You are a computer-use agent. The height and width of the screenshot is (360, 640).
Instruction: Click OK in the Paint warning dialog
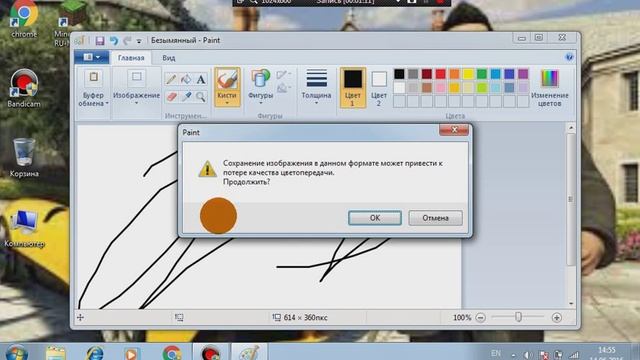(375, 218)
